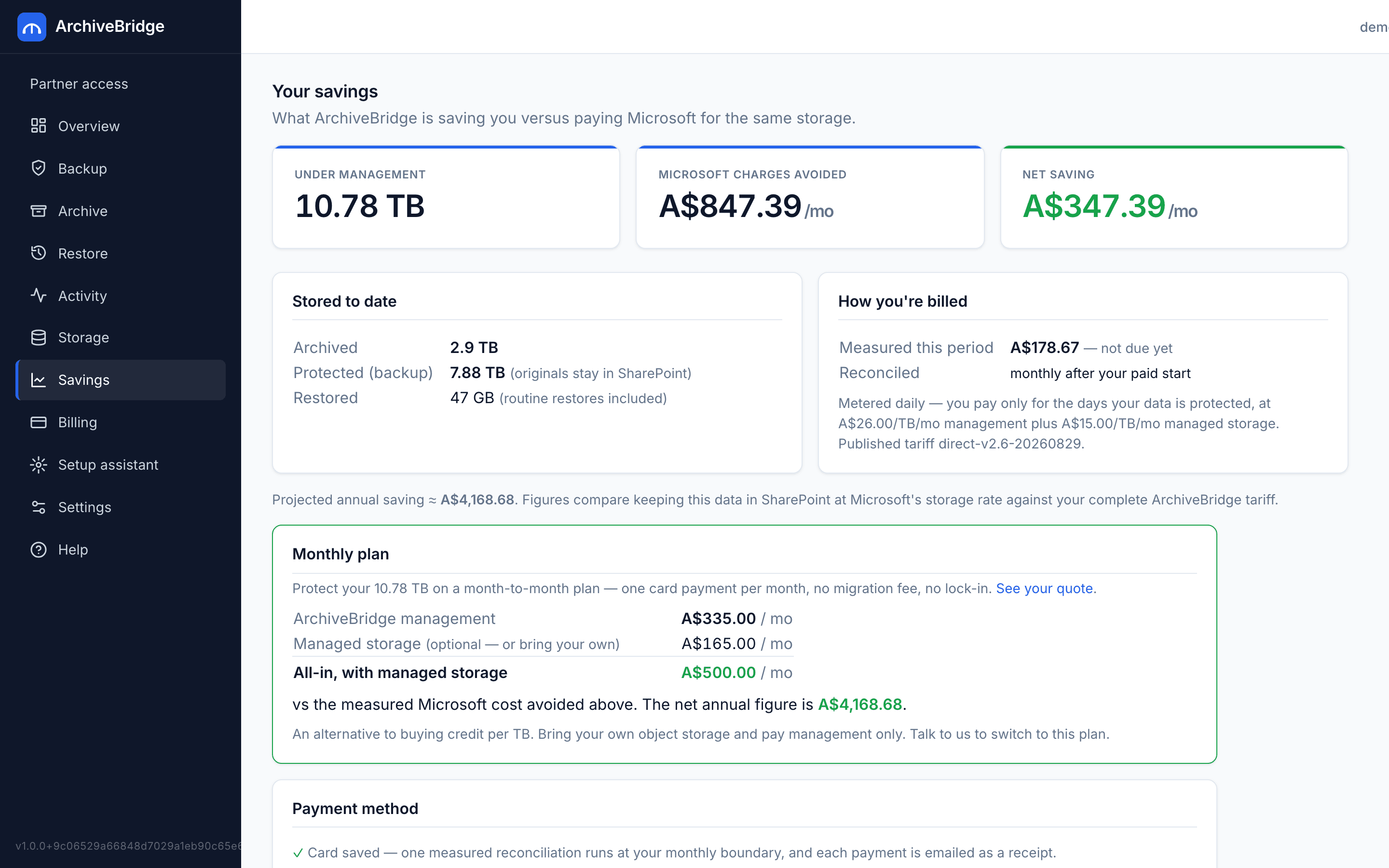Click the Billing card icon
1389x868 pixels.
39,422
